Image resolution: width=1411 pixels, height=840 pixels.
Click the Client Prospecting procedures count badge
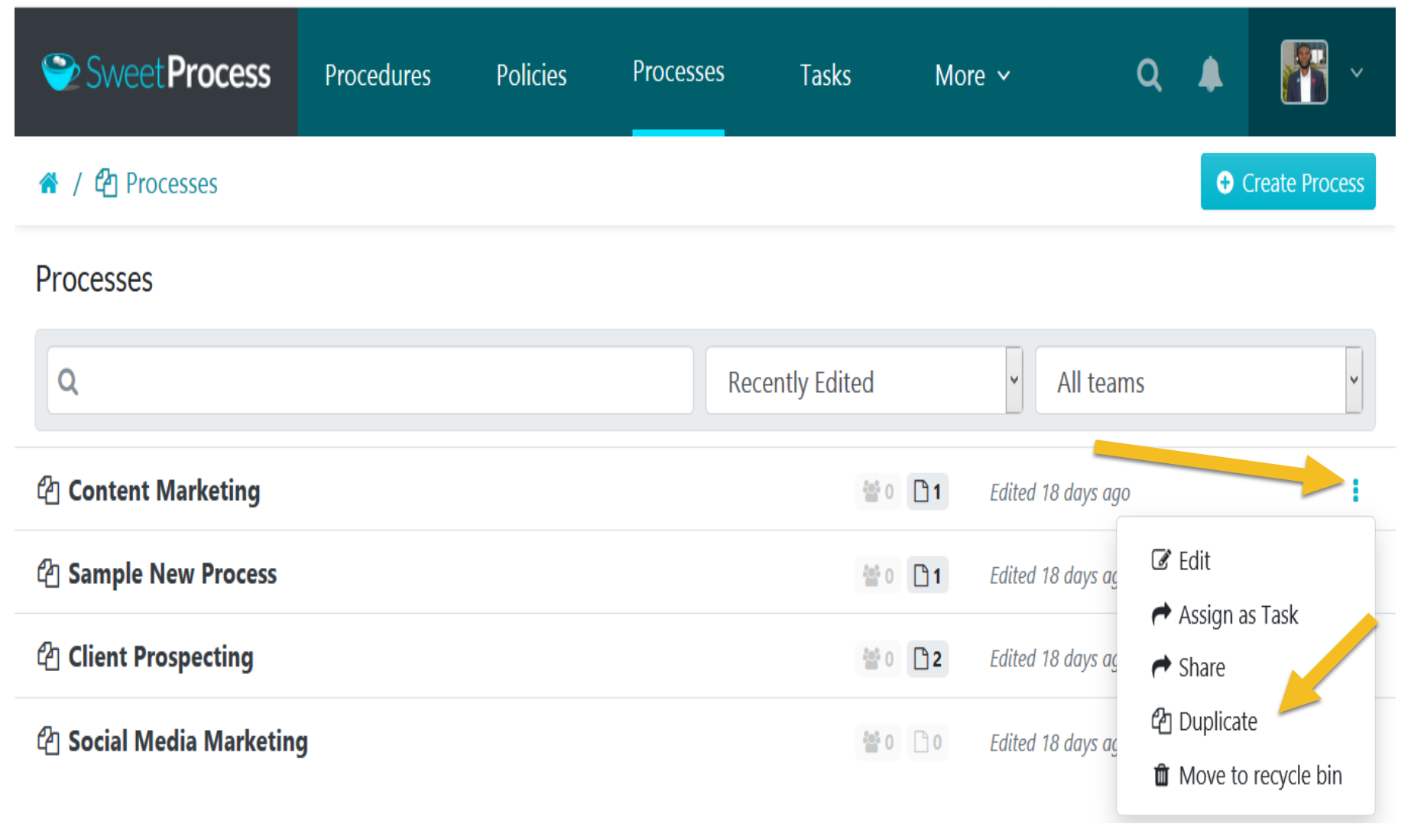927,658
